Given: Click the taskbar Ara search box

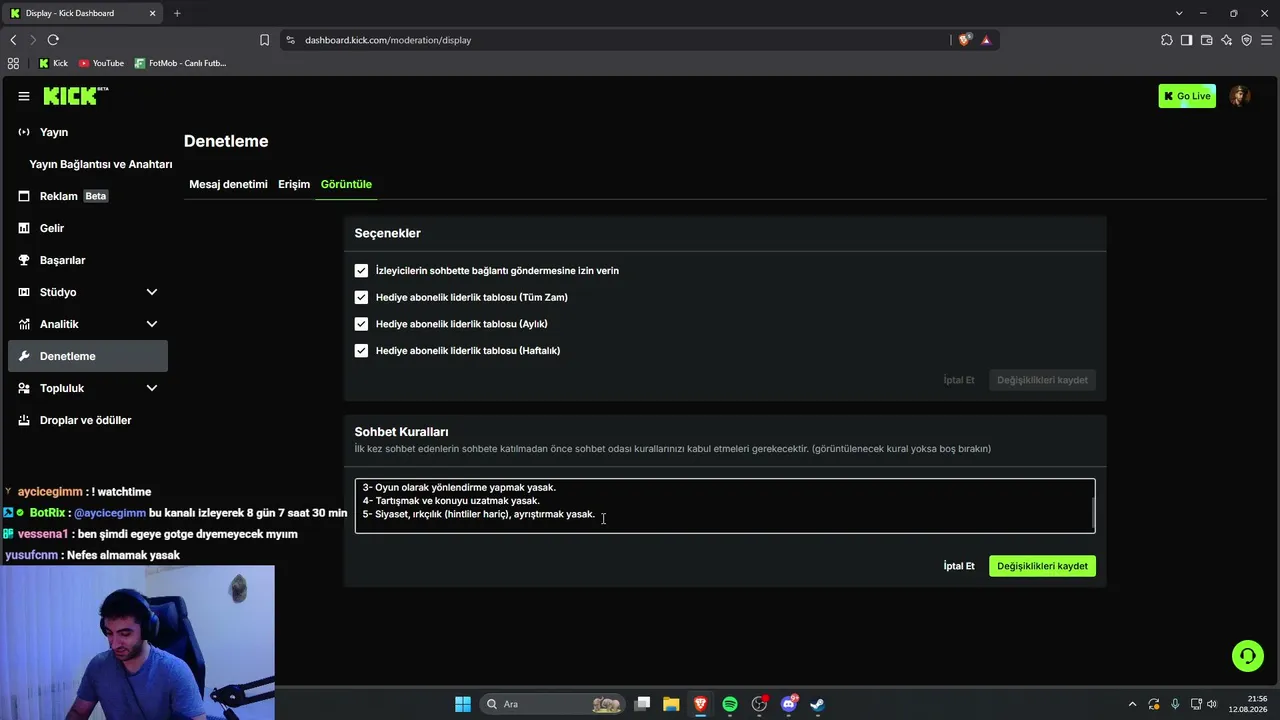Looking at the screenshot, I should coord(553,704).
